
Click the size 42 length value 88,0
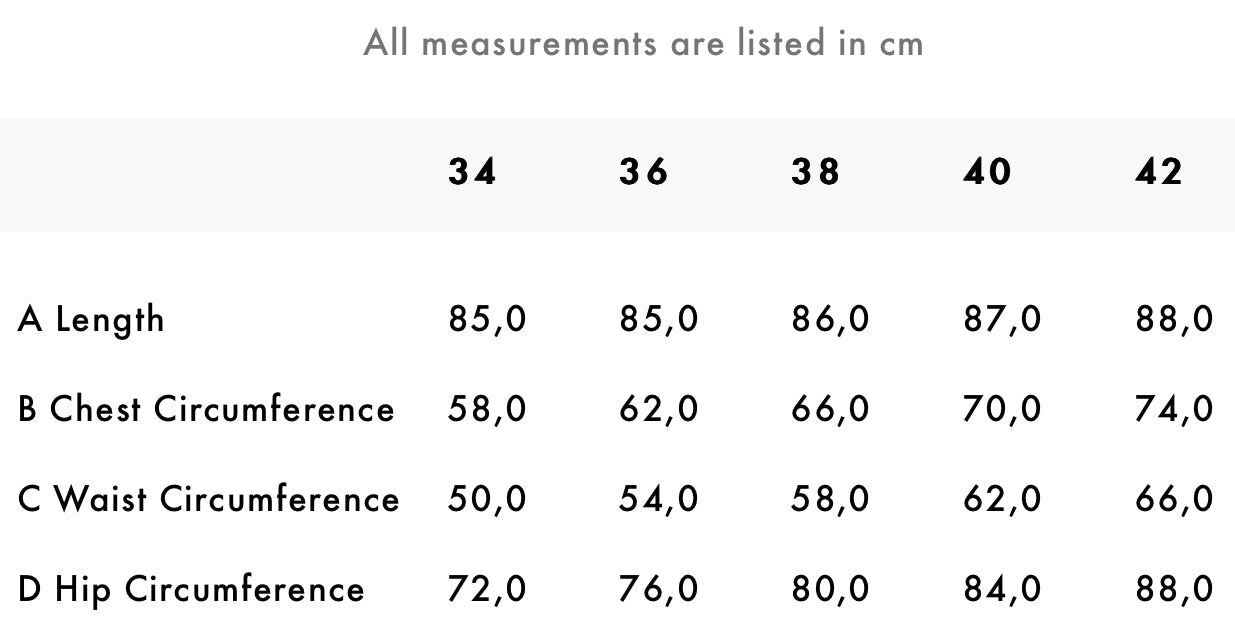(x=1174, y=320)
